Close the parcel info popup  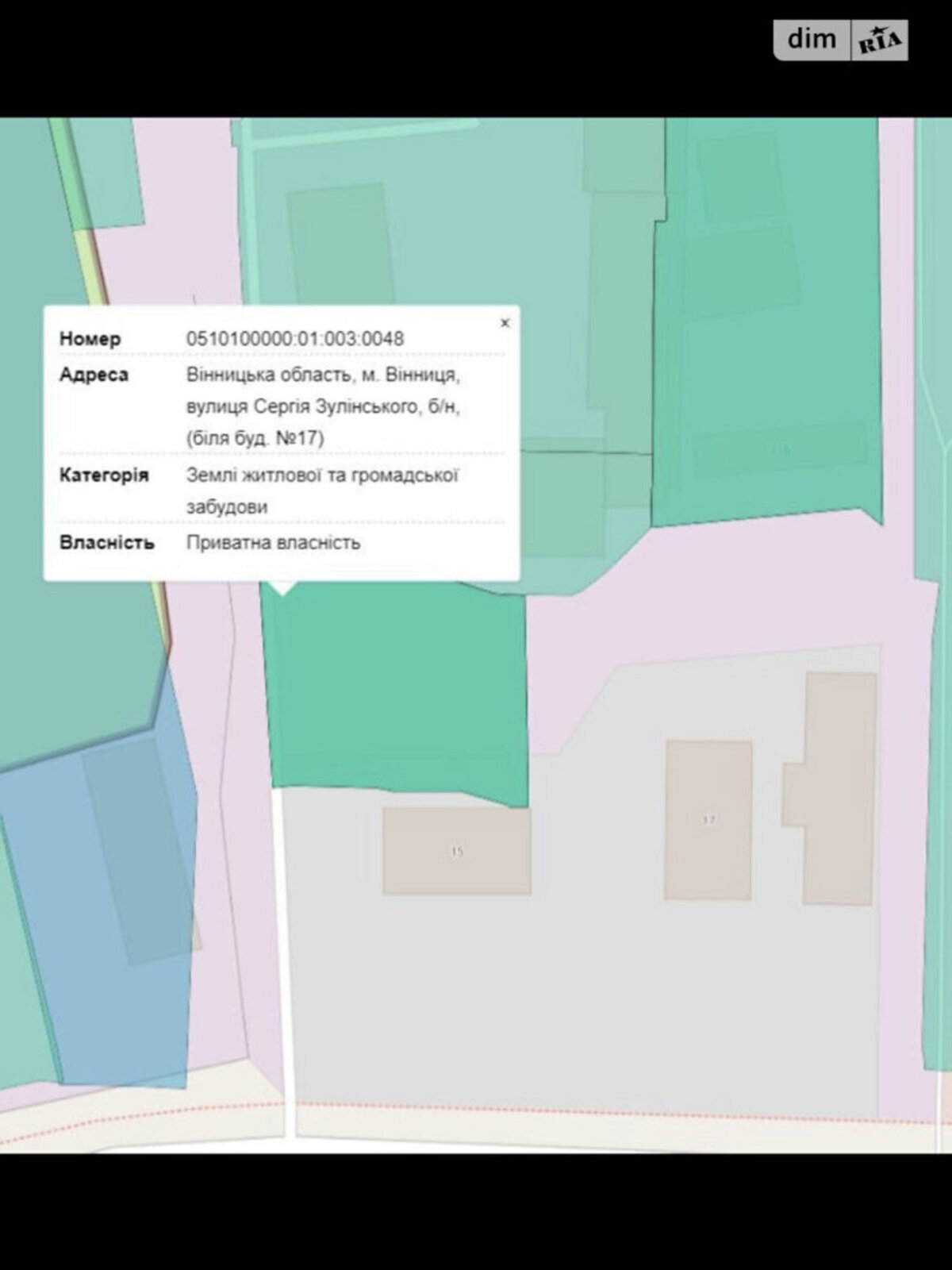[505, 323]
